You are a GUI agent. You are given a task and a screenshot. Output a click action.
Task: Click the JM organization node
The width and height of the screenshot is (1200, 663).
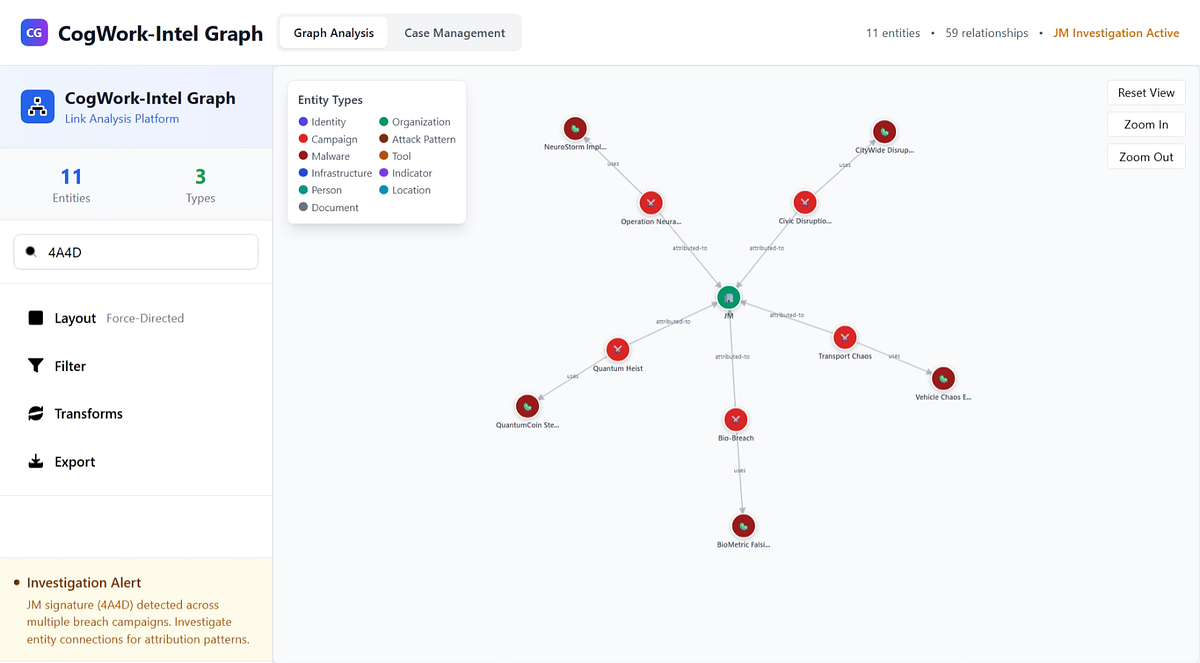[729, 297]
